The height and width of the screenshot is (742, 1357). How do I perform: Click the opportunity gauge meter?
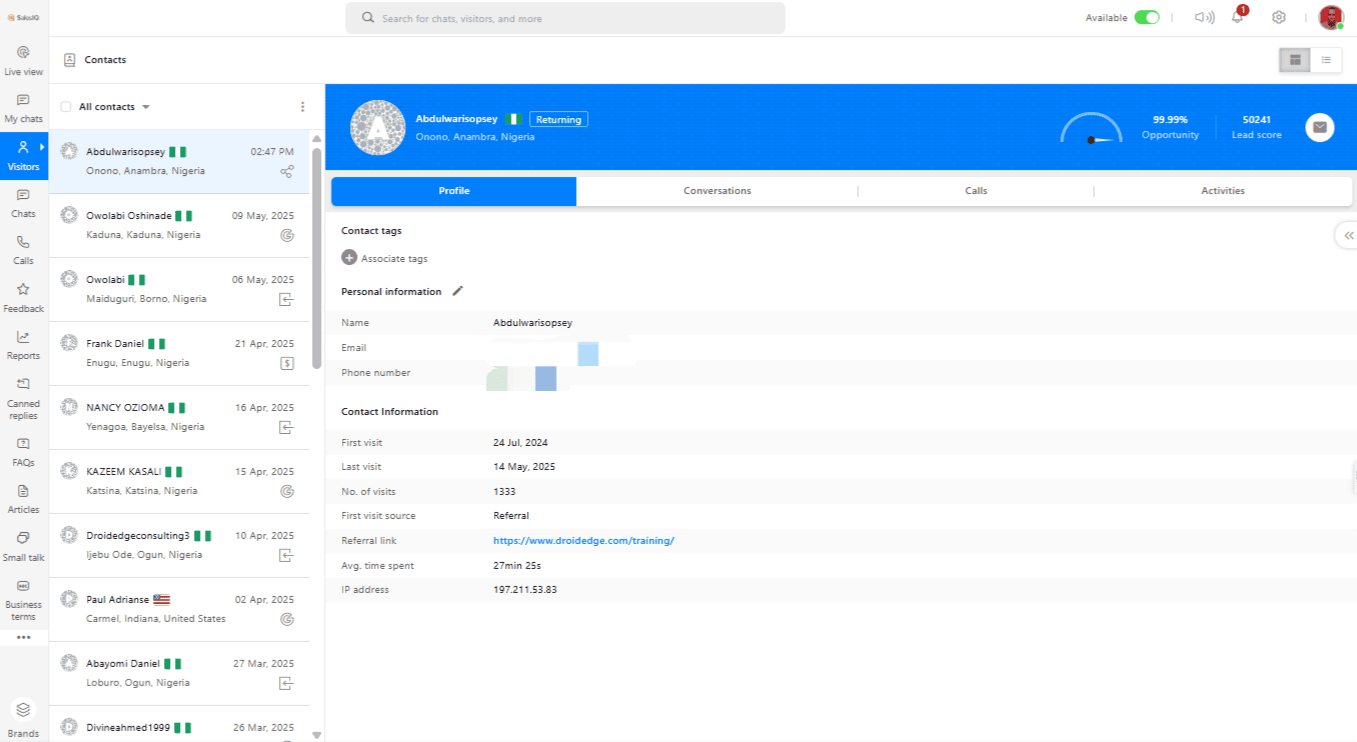(x=1092, y=128)
